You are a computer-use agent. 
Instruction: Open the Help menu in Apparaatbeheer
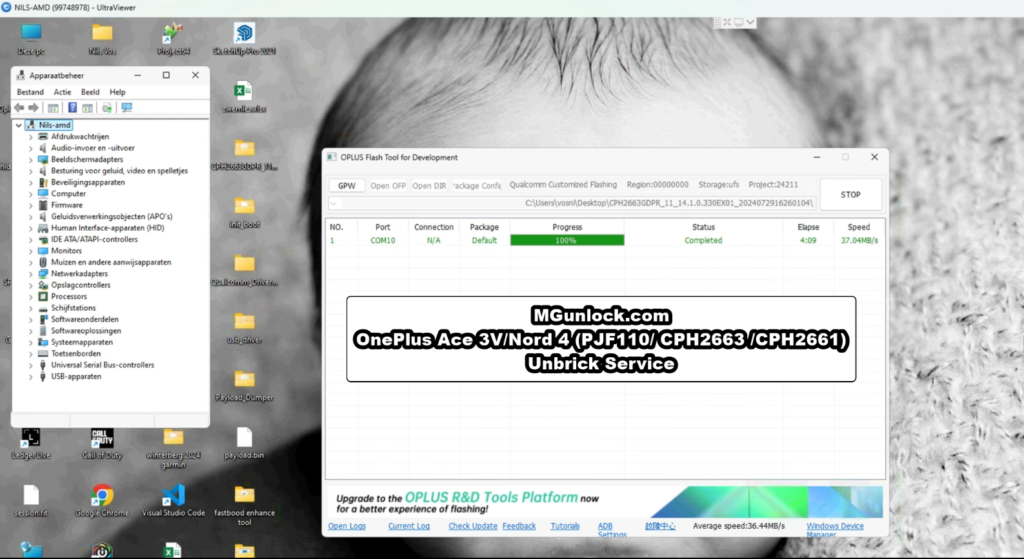click(x=118, y=92)
